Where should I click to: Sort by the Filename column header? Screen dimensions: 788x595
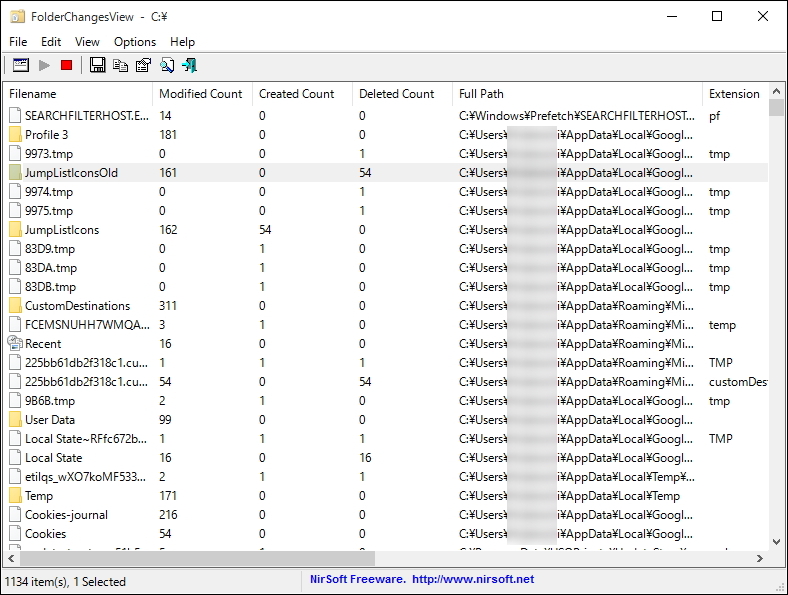click(x=78, y=94)
